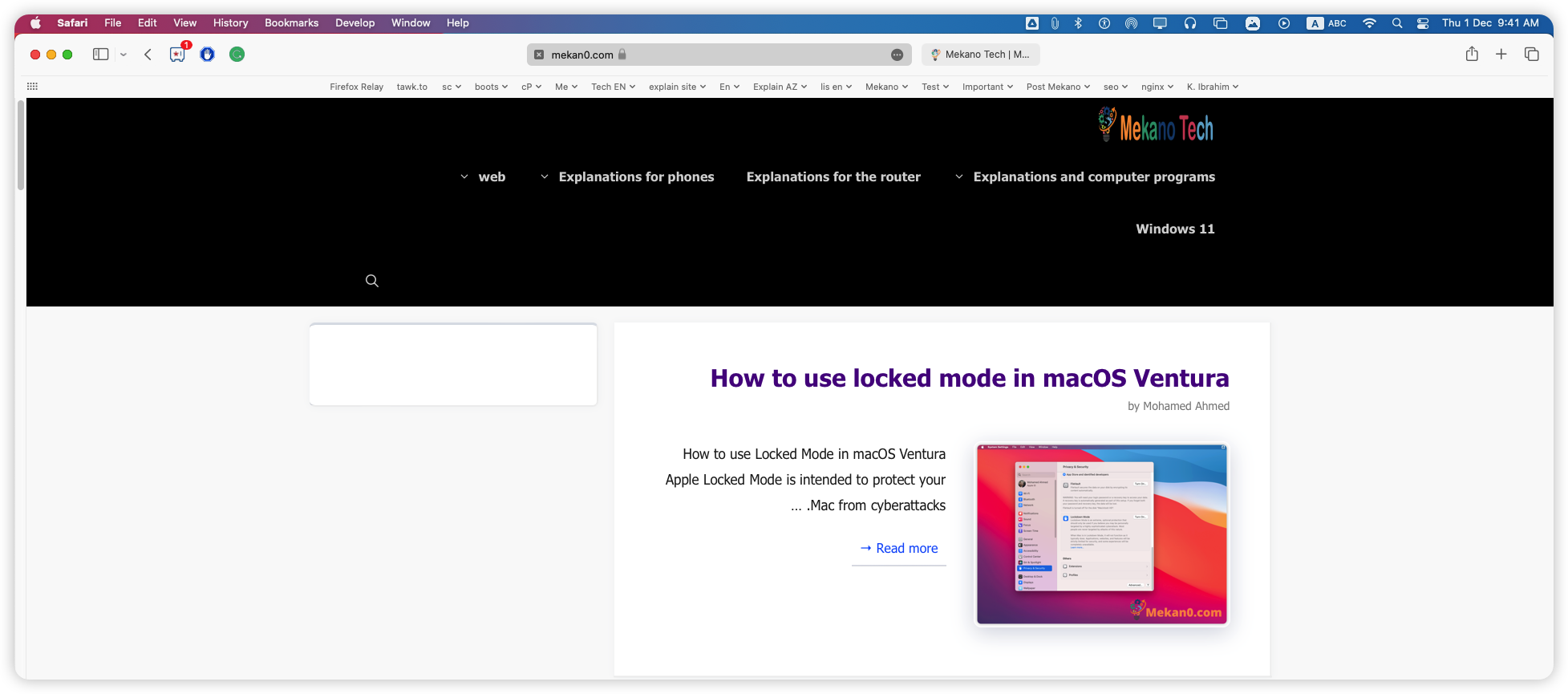Screen dimensions: 1568x694
Task: Expand the cP bookmarks folder
Action: (531, 87)
